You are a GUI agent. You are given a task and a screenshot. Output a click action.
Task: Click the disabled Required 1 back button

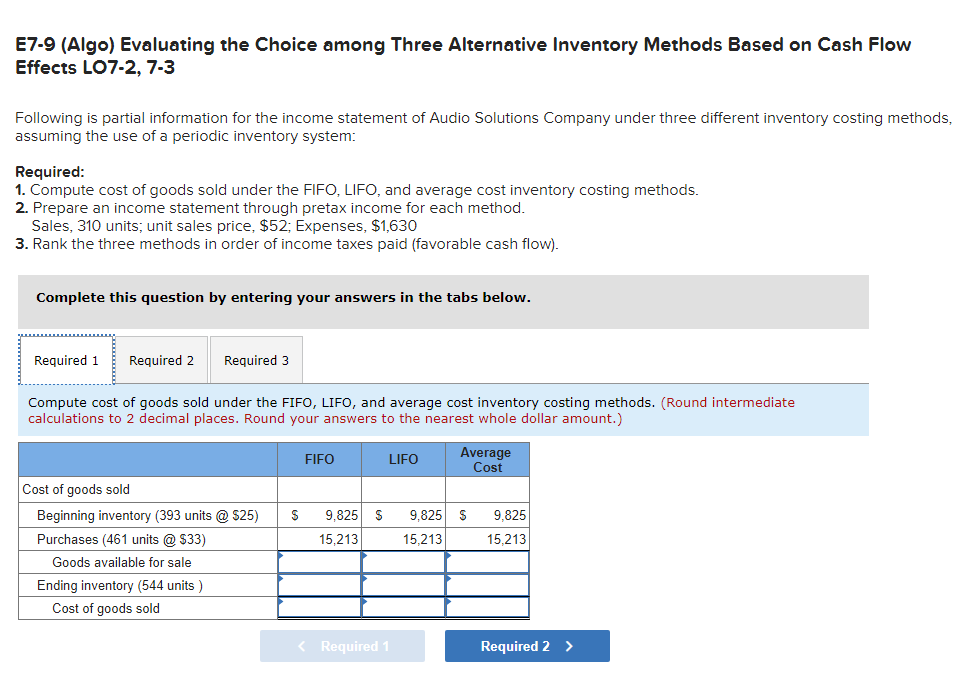(x=342, y=646)
